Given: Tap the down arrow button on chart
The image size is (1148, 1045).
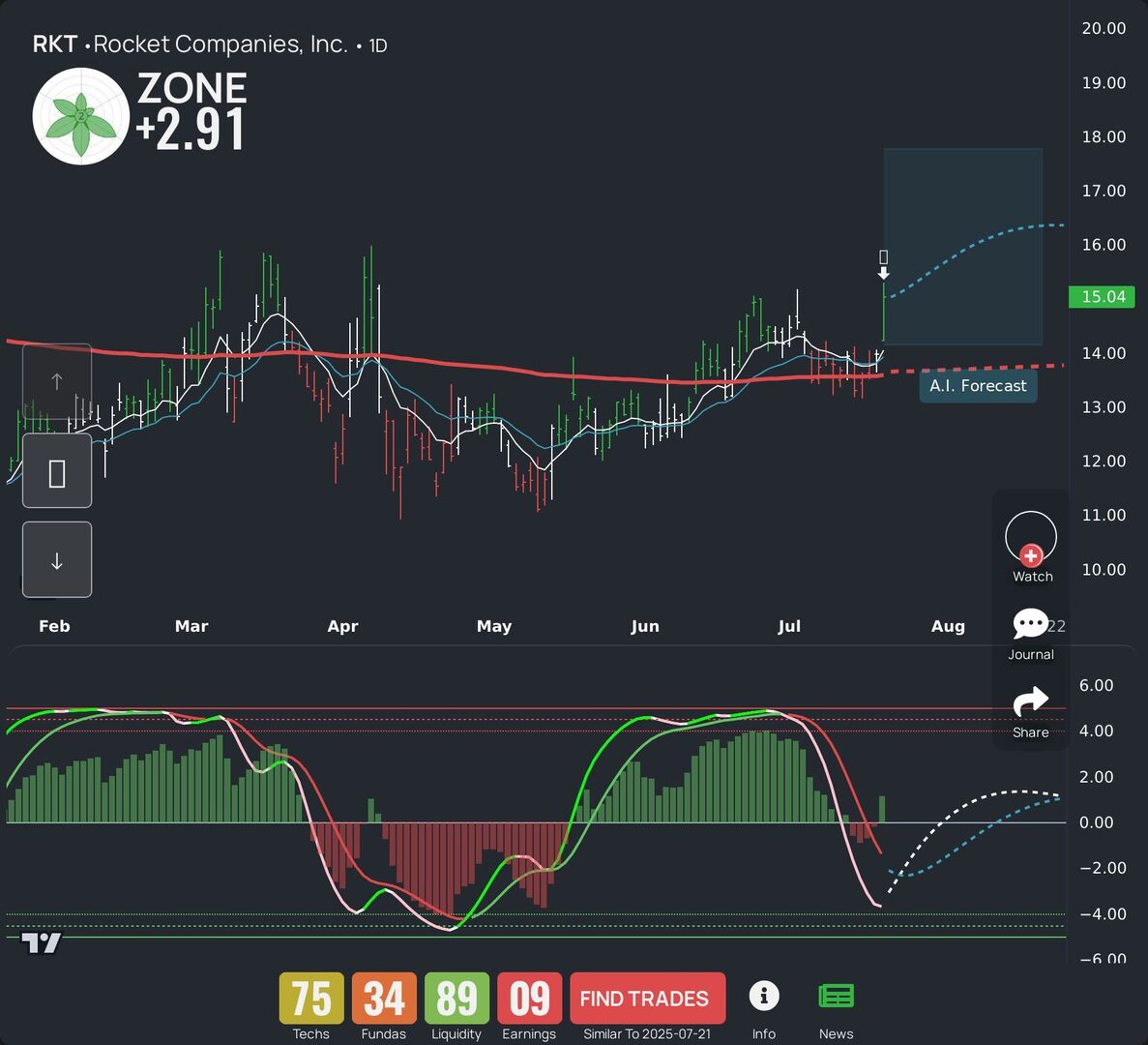Looking at the screenshot, I should (x=57, y=560).
